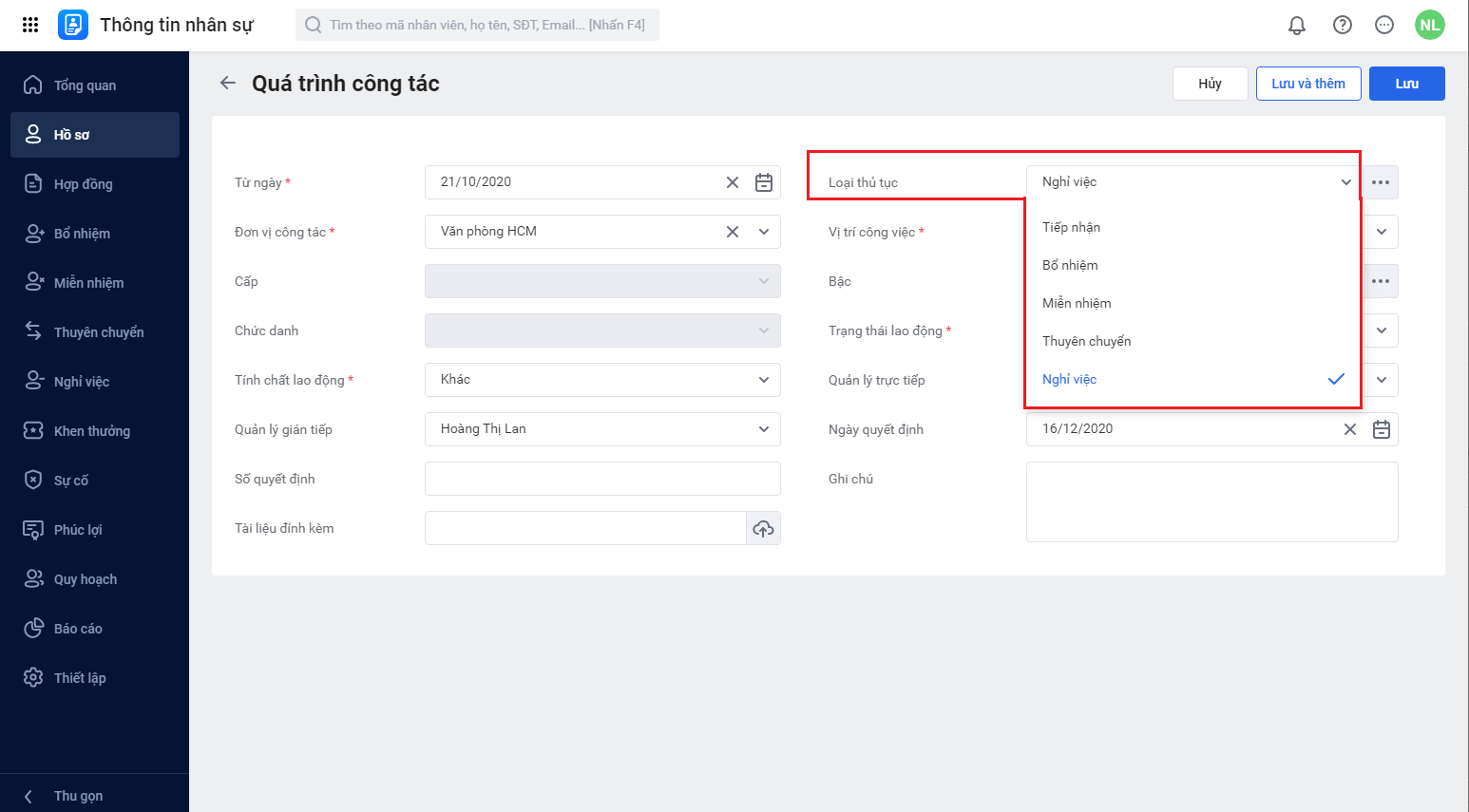Expand the Tính chất lao động dropdown

(x=764, y=380)
